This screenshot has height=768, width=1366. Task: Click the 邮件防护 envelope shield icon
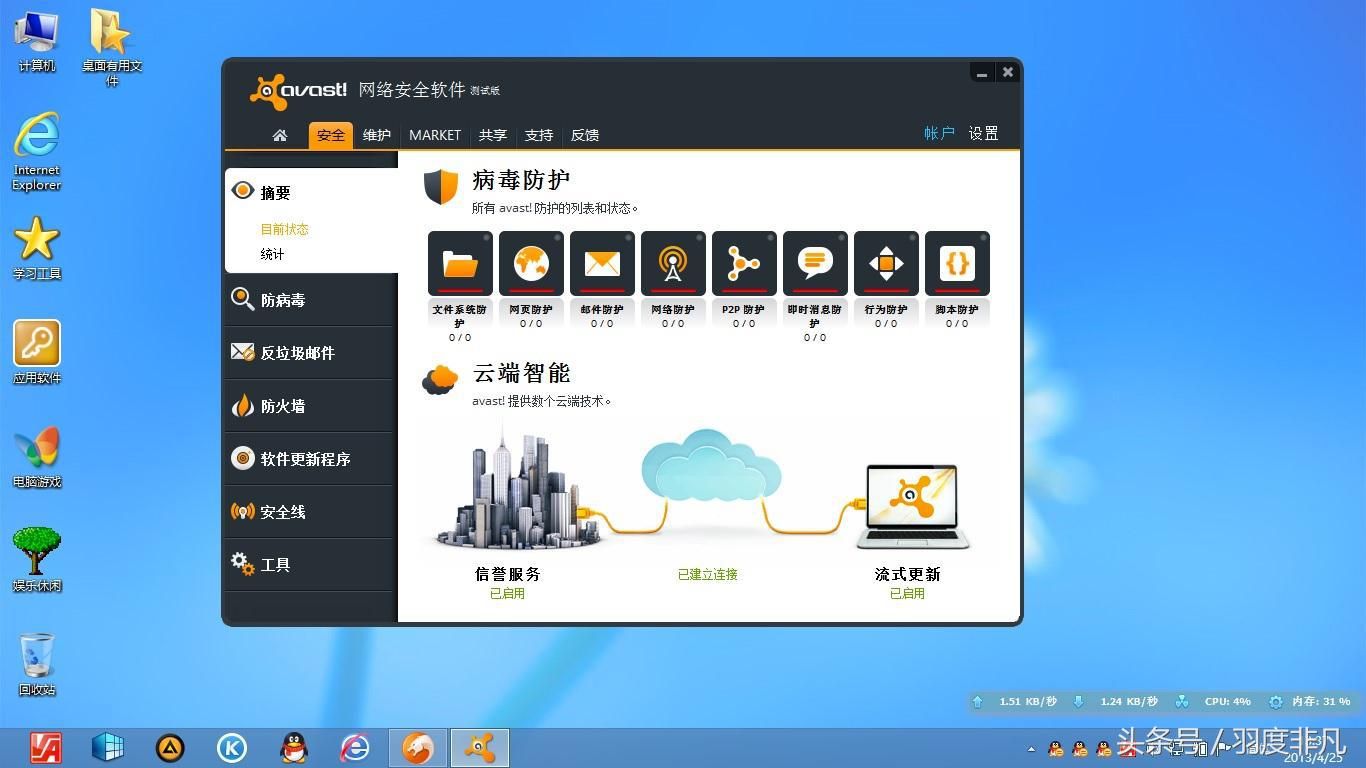pos(601,263)
